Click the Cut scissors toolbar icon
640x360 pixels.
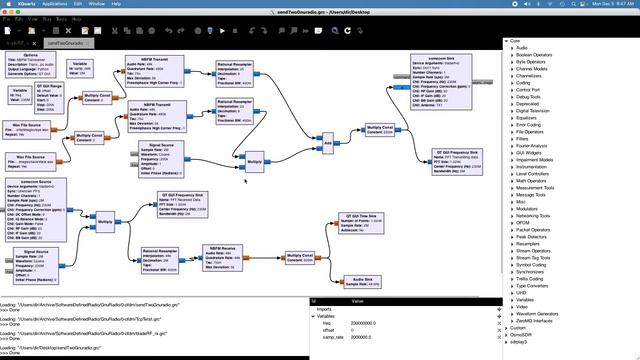115,31
